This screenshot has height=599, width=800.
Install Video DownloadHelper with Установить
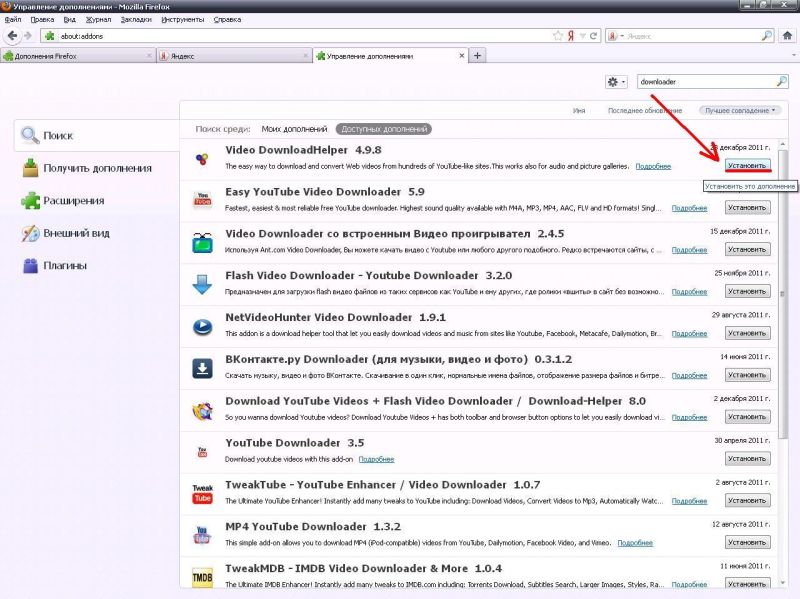(747, 165)
